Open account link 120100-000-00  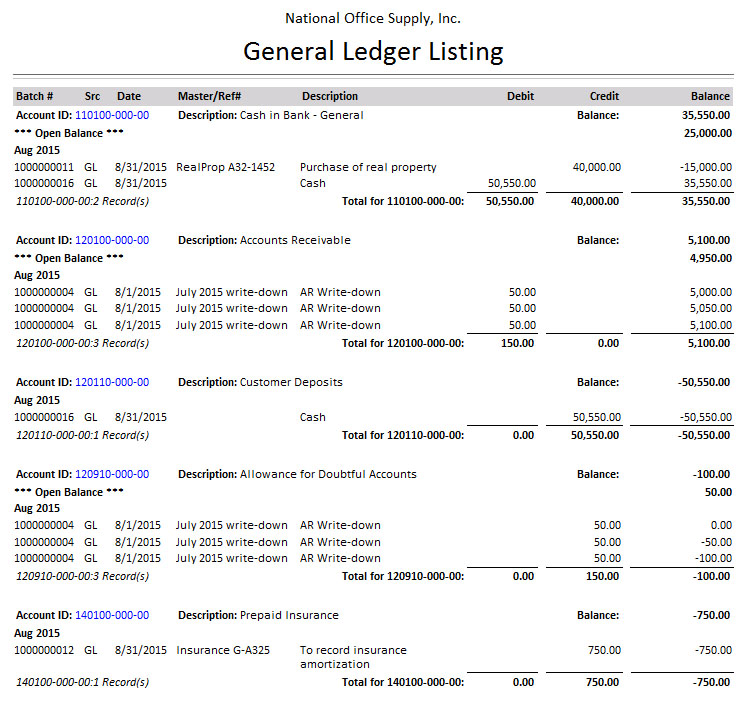(112, 240)
